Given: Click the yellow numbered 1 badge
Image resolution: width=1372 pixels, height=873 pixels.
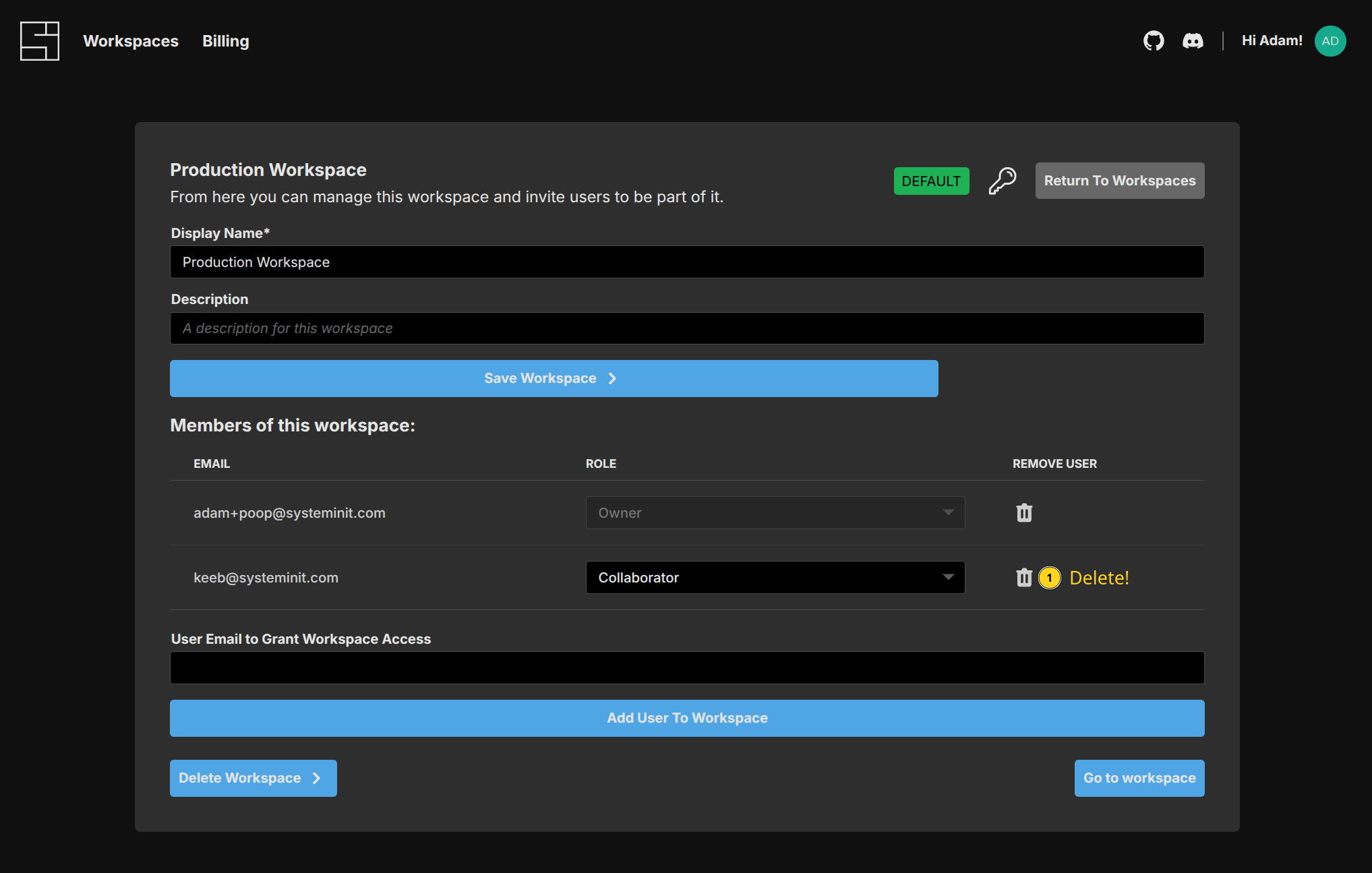Looking at the screenshot, I should pos(1049,578).
